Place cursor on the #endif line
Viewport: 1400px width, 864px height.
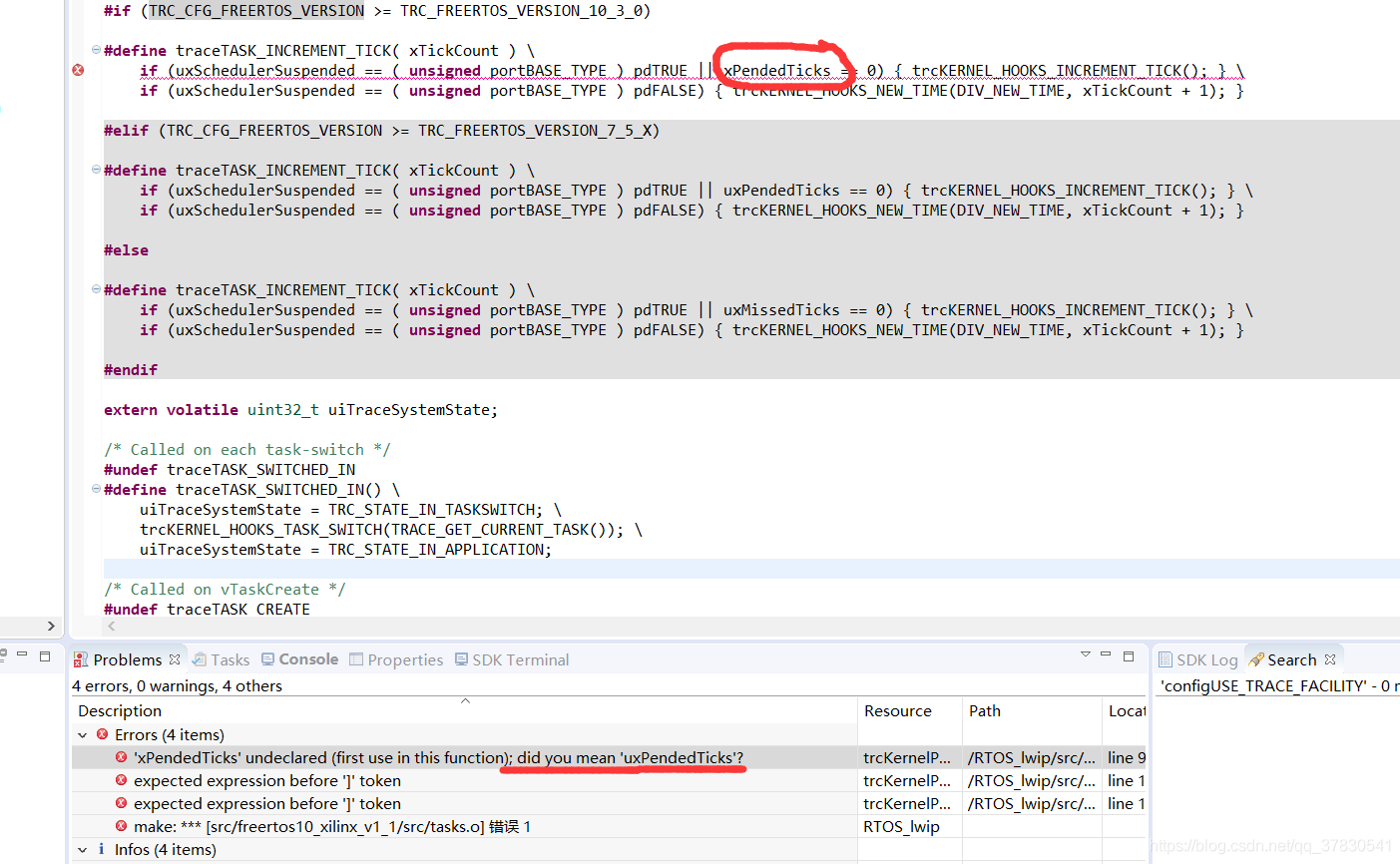131,369
